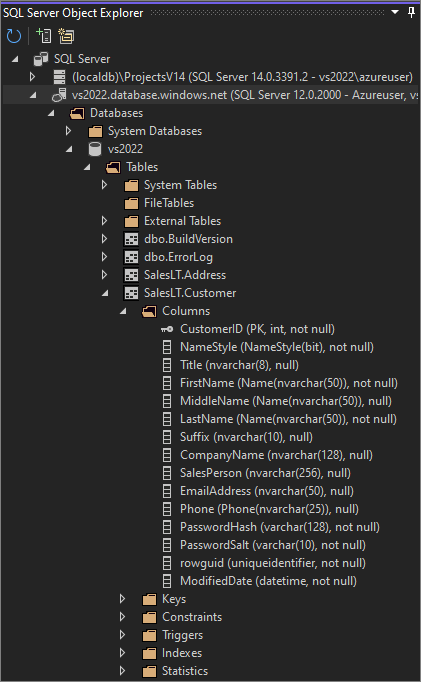Collapse the SalesLT.Customer table node
Image resolution: width=421 pixels, height=682 pixels.
pyautogui.click(x=106, y=293)
